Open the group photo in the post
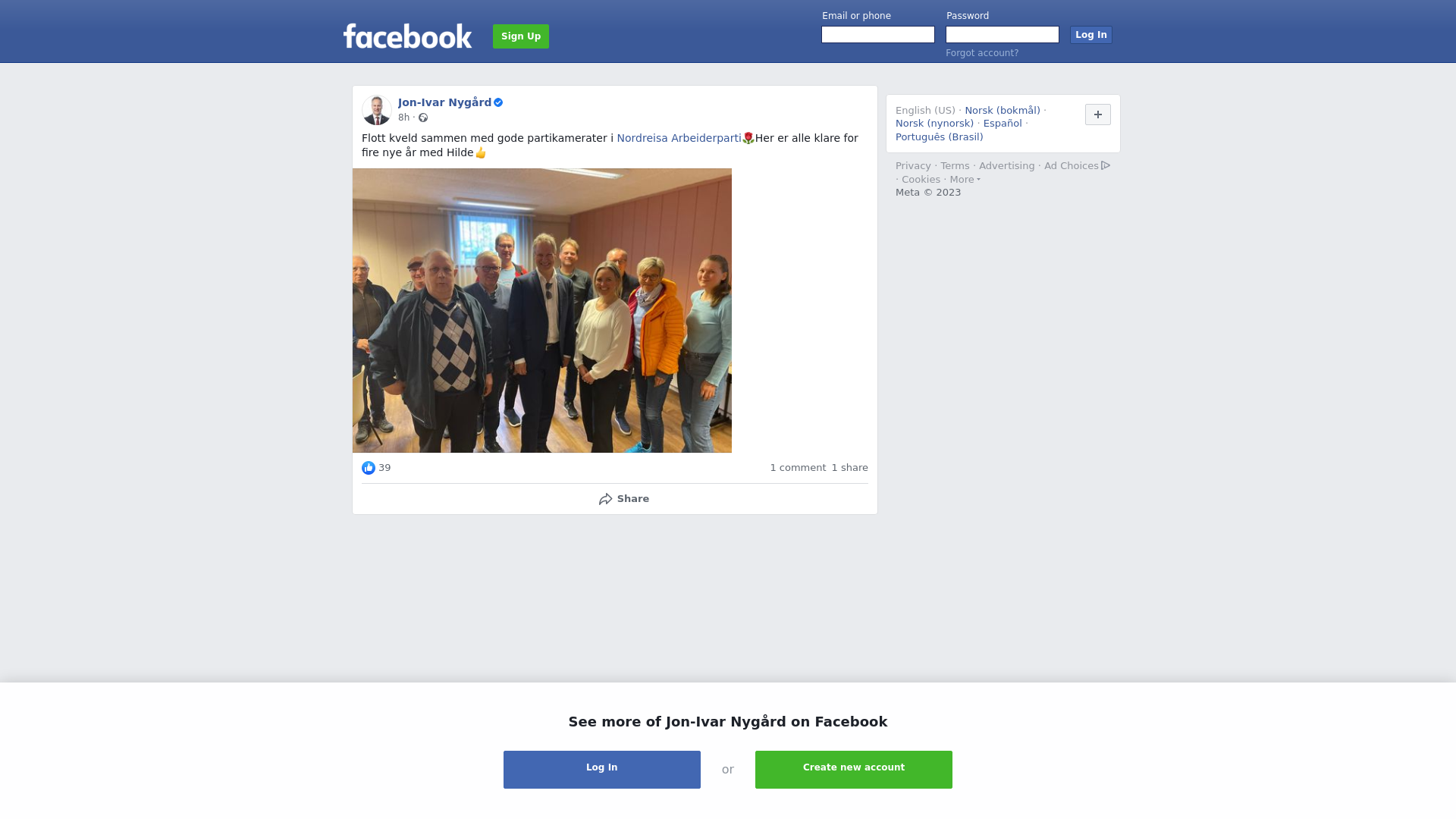1456x819 pixels. coord(542,311)
